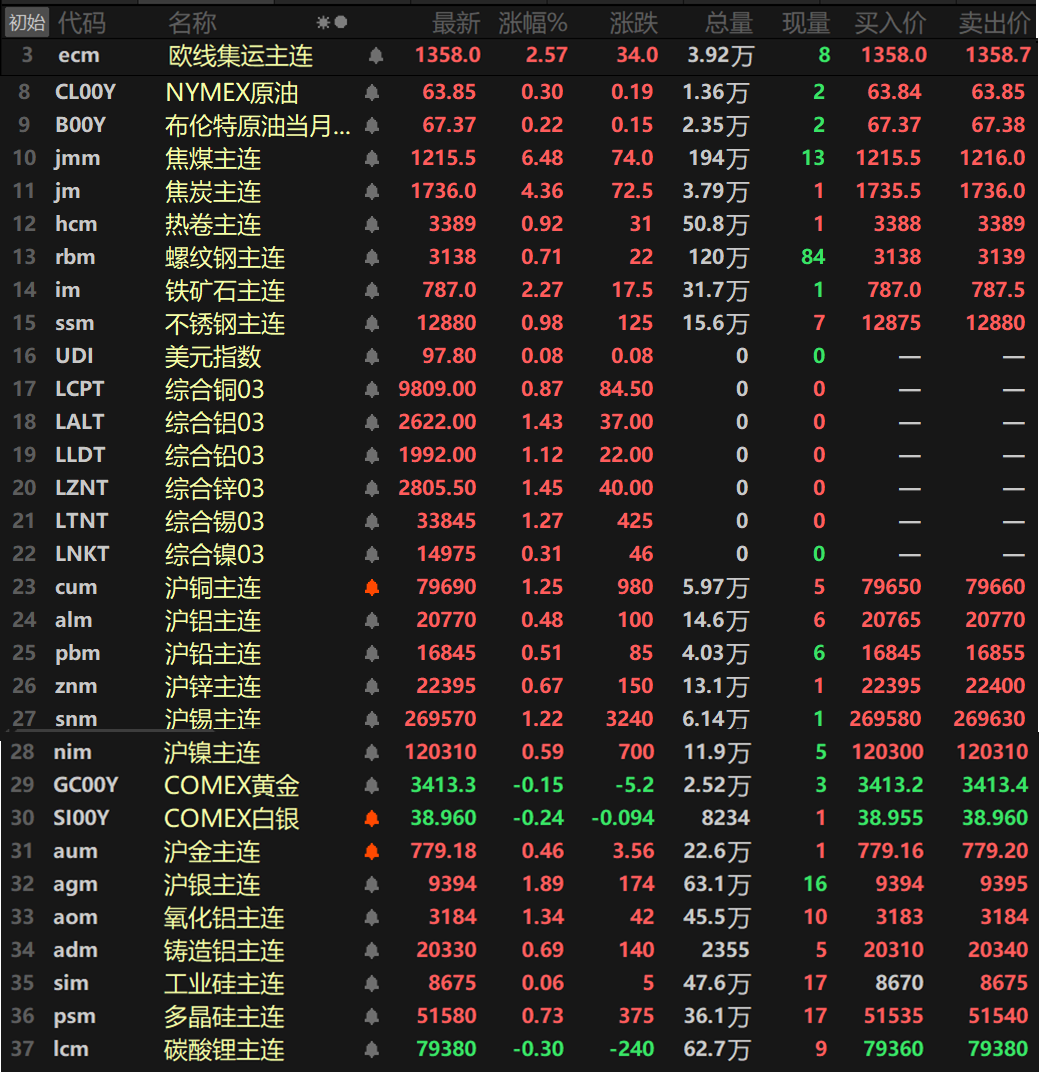Click the alert bell for NYMEX原油
The height and width of the screenshot is (1072, 1039).
pos(372,92)
